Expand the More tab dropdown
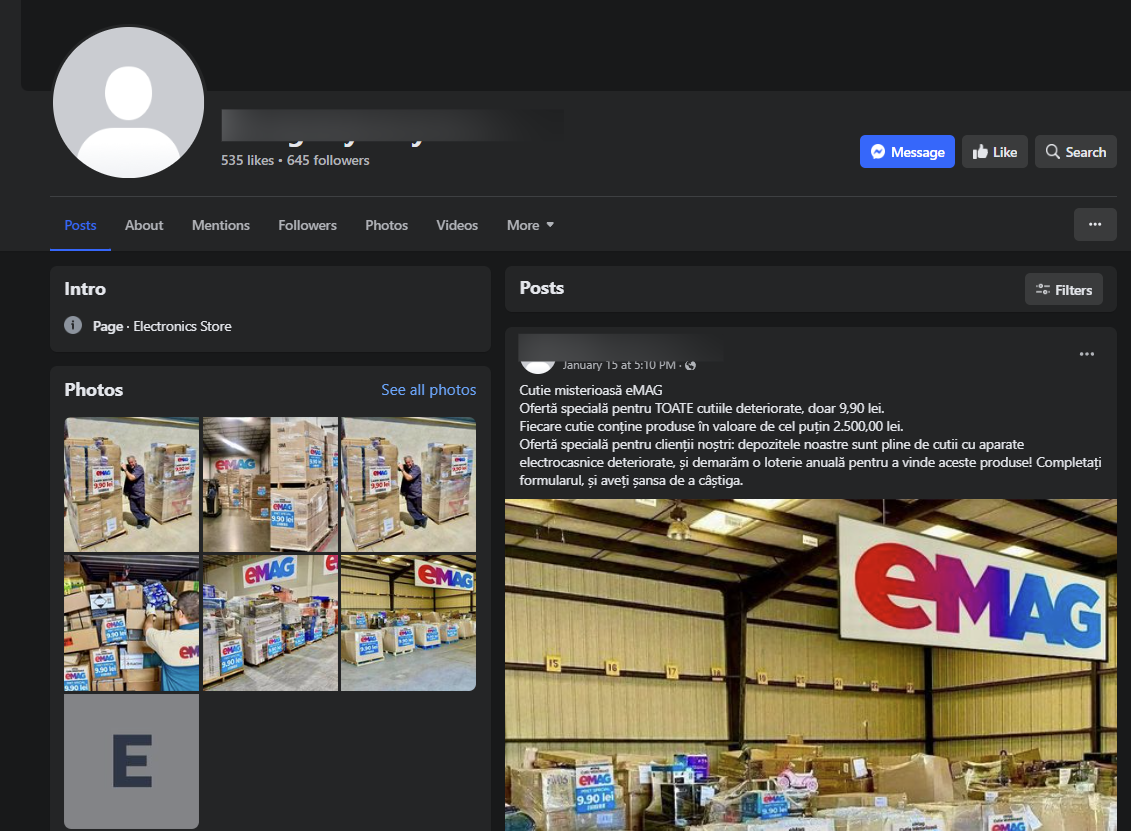 530,225
